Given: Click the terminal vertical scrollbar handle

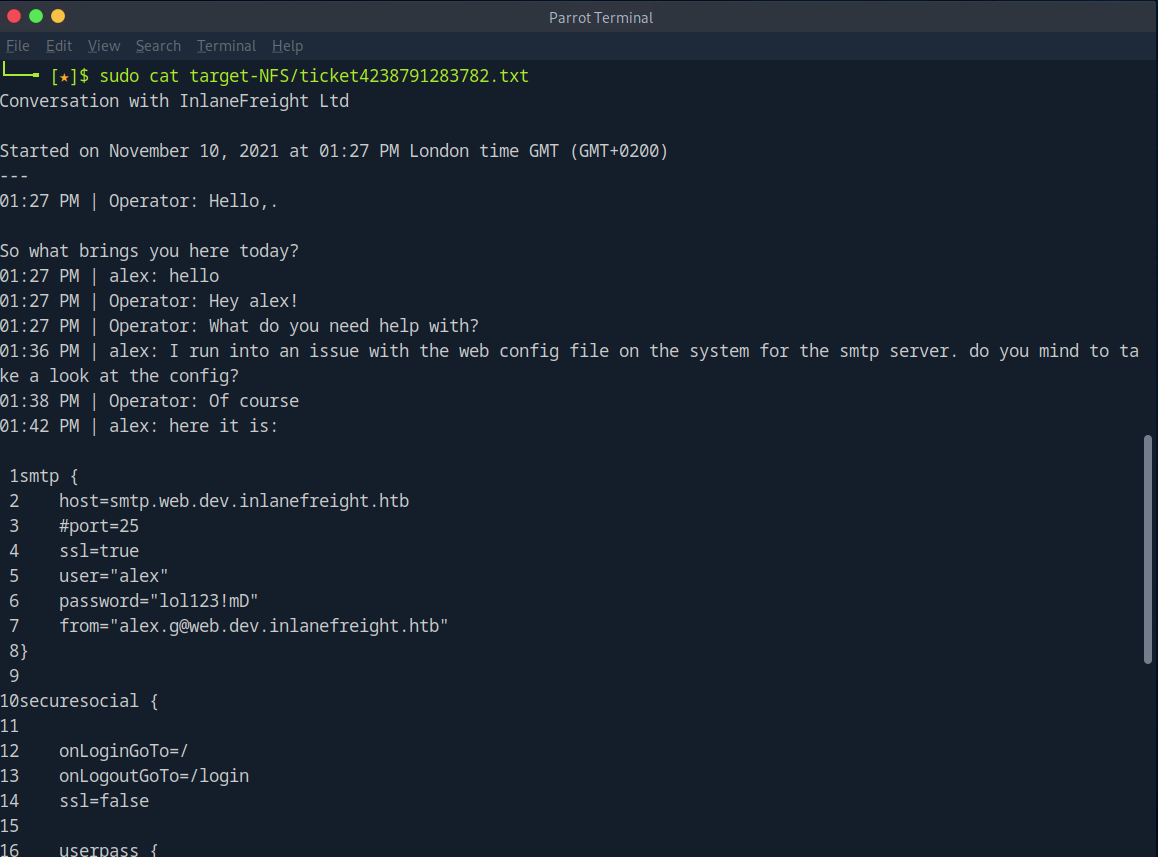Looking at the screenshot, I should (1148, 548).
